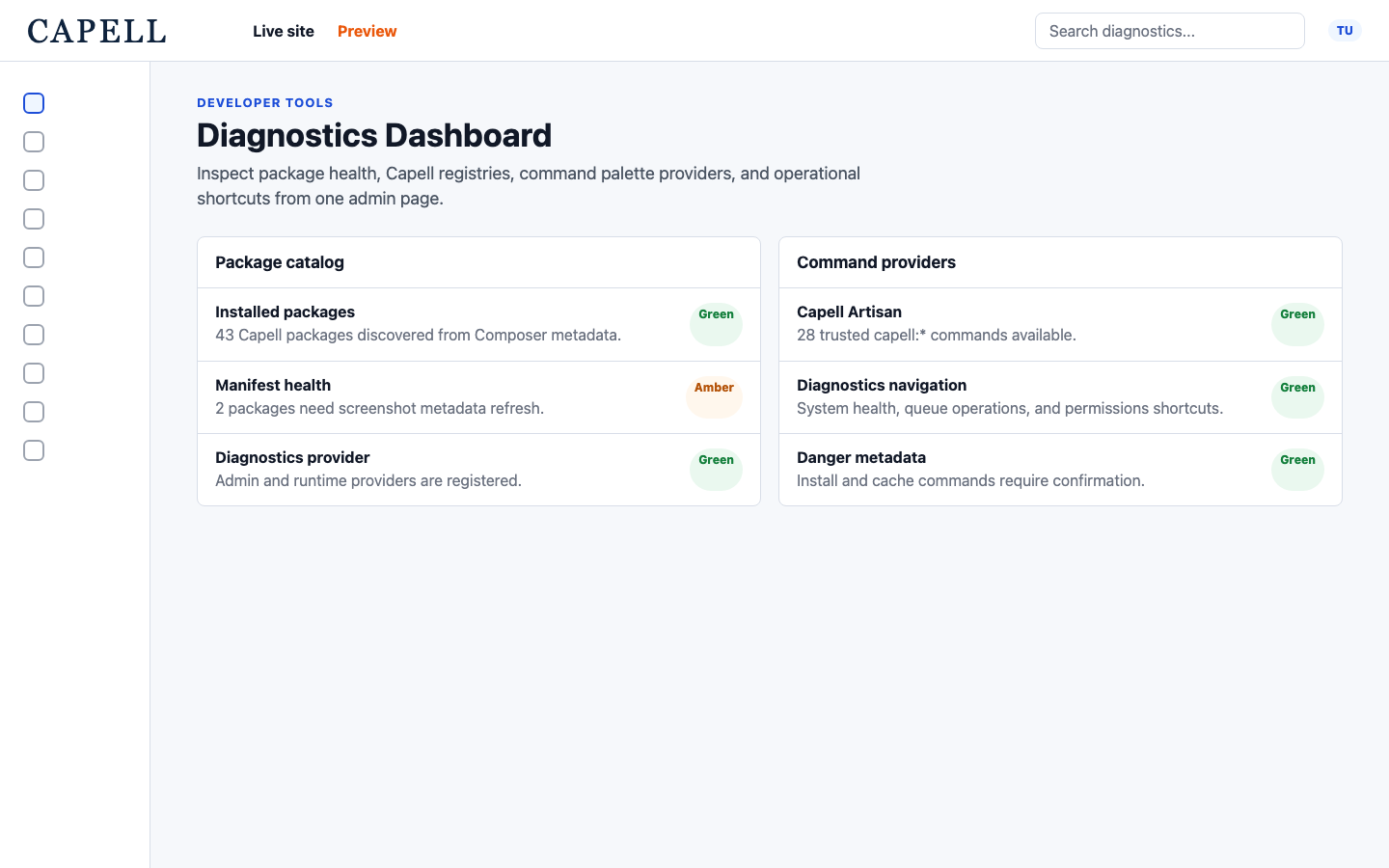Click Green badge on Capell Artisan
This screenshot has height=868, width=1389.
(x=1297, y=324)
